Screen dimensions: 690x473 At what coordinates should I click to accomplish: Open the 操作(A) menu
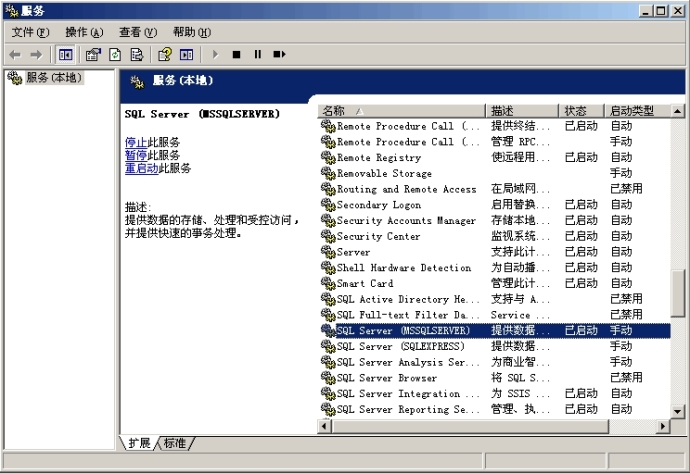[84, 32]
